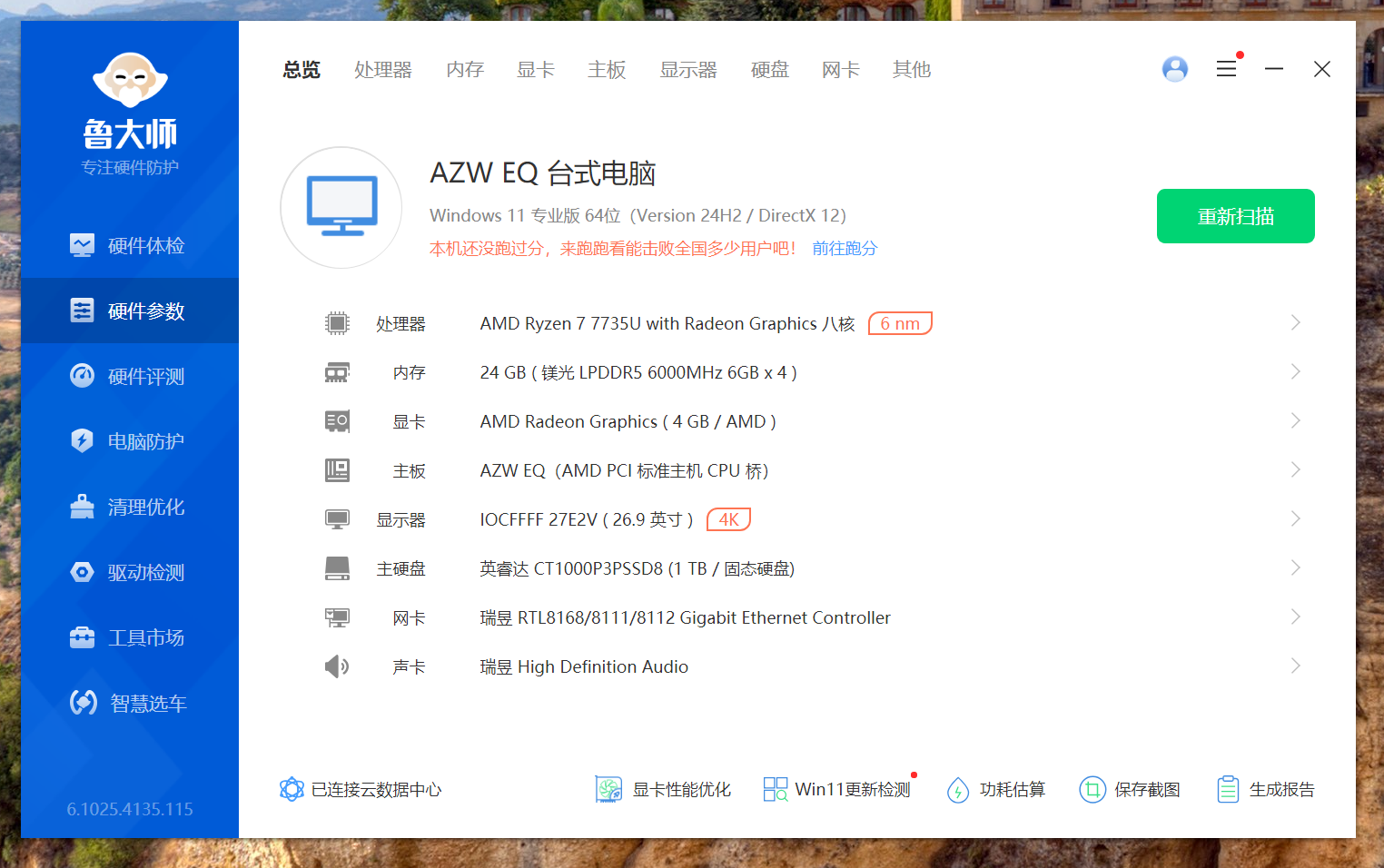Click the 处理器 CPU chip icon
1384x868 pixels.
(x=337, y=323)
